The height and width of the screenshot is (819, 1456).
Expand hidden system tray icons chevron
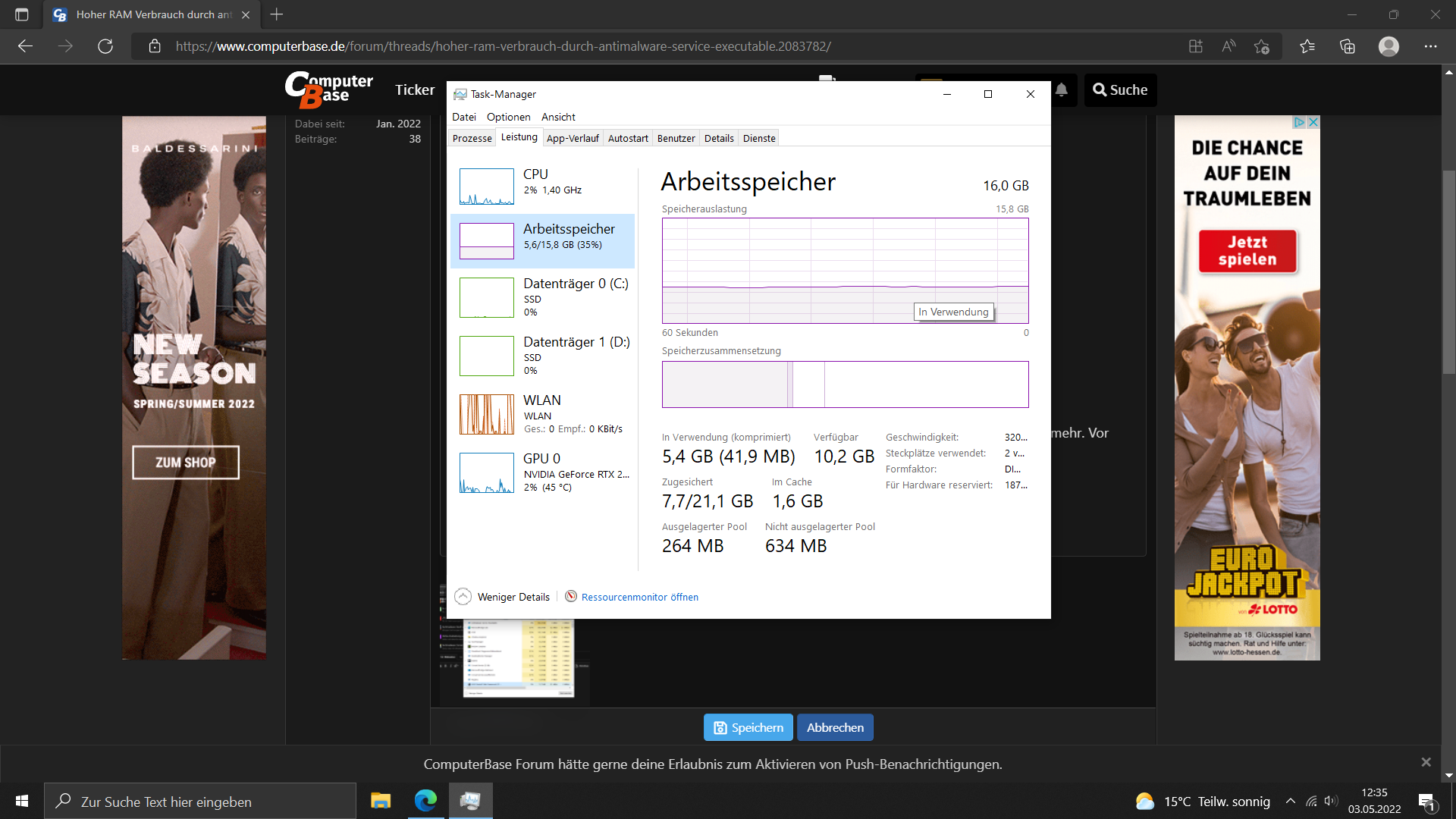(x=1290, y=801)
